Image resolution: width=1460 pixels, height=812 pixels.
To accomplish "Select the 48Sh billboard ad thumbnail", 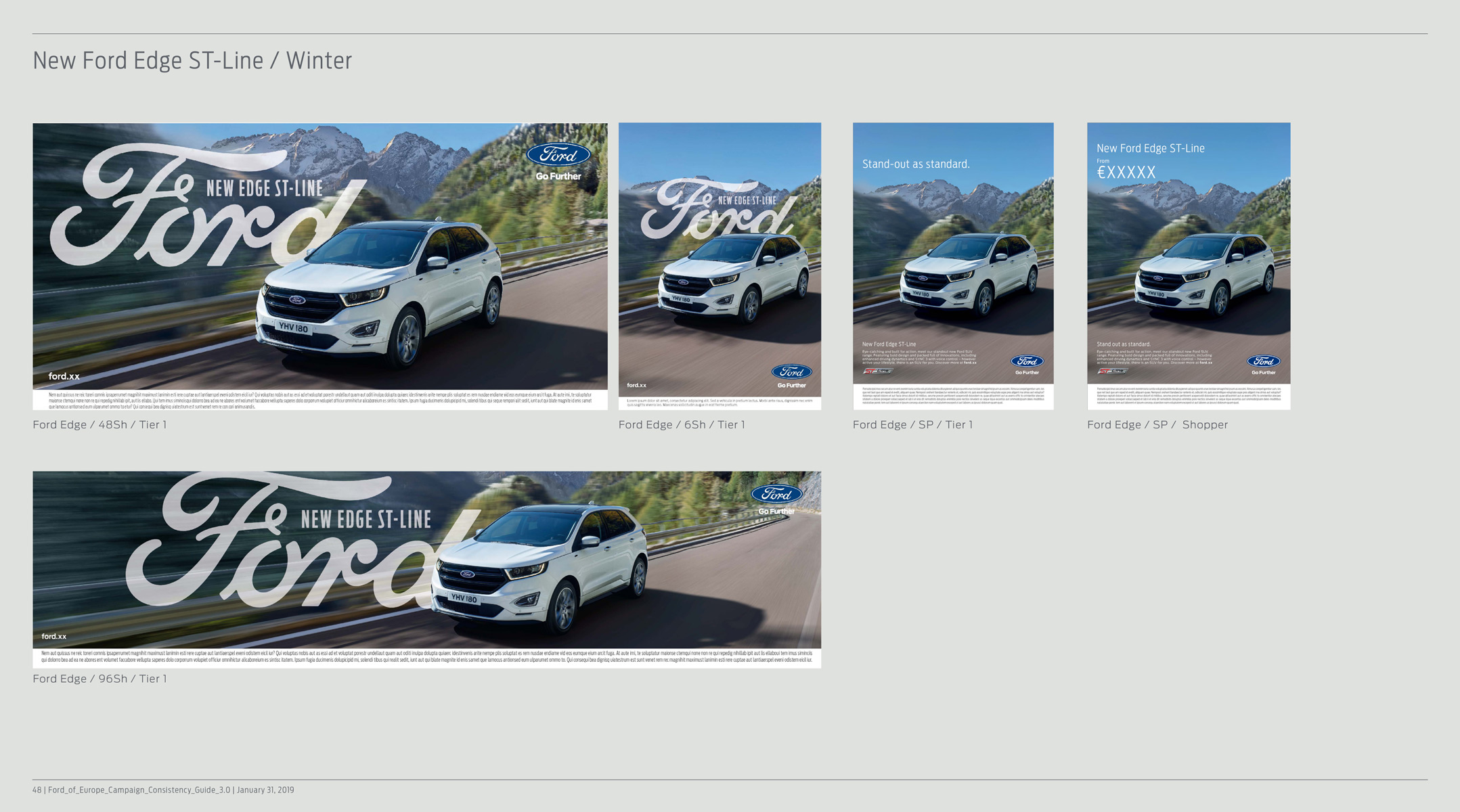I will (319, 265).
